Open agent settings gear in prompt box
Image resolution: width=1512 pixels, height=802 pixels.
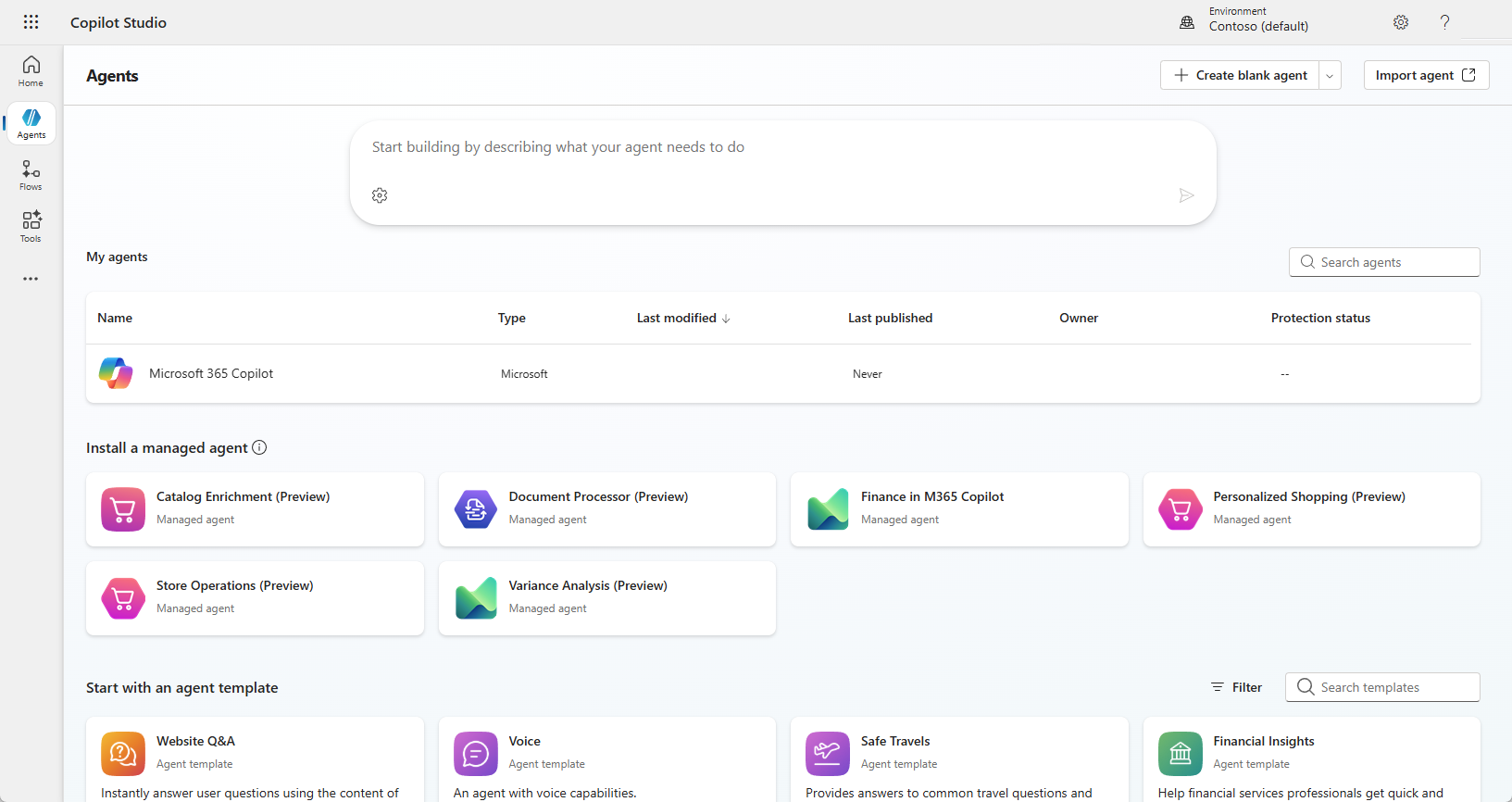380,195
